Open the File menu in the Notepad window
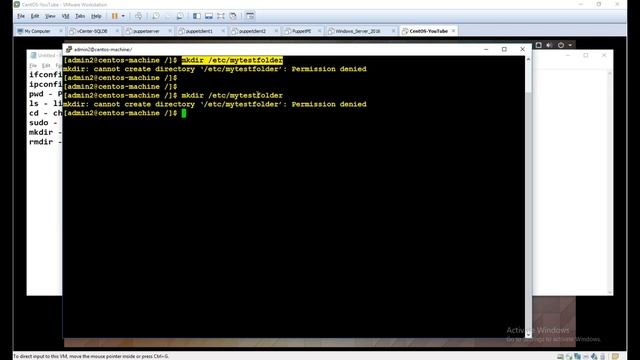 pos(33,66)
